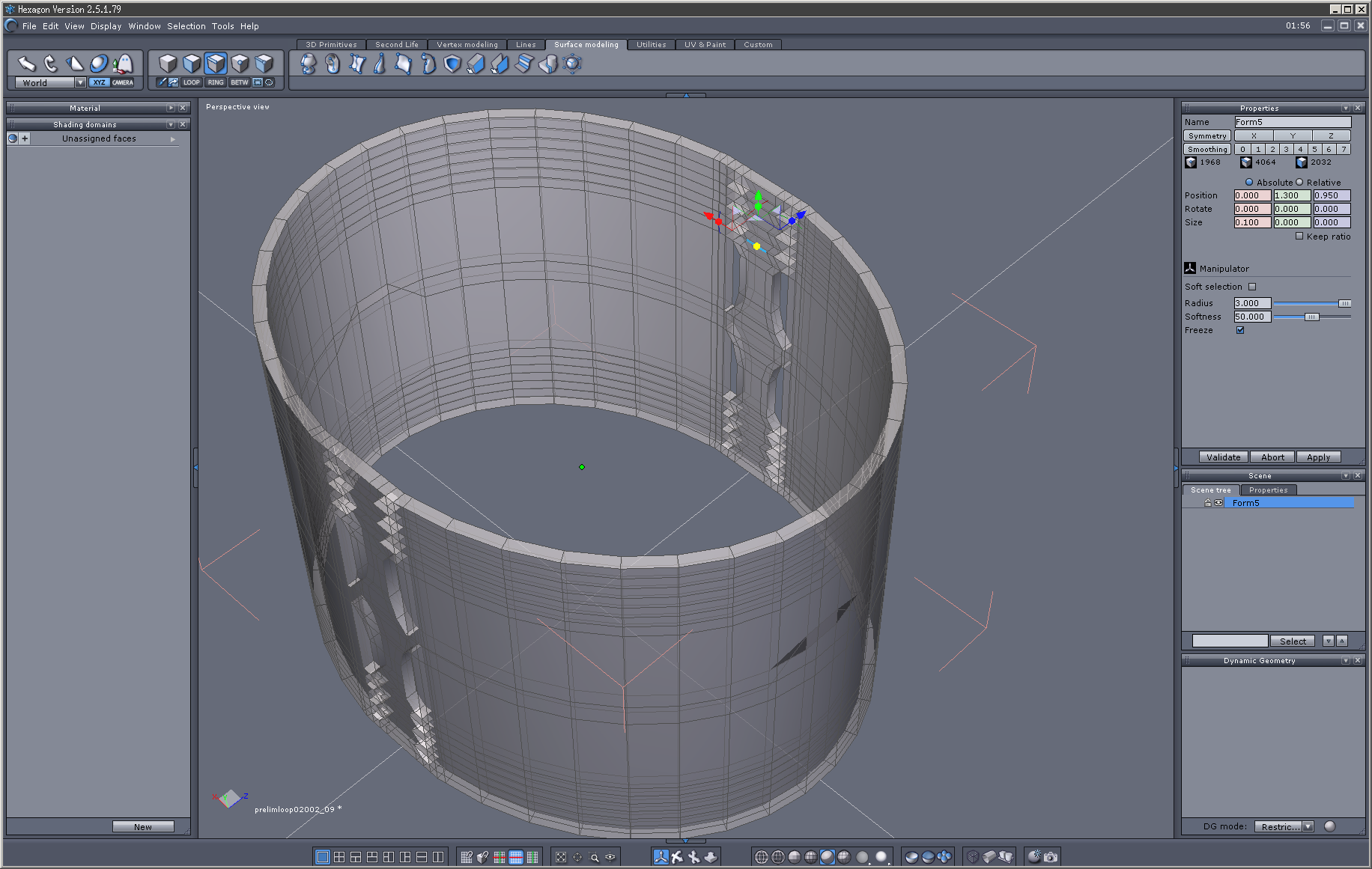Image resolution: width=1372 pixels, height=869 pixels.
Task: Select the shield-shaped surface modeling tool
Action: [x=452, y=64]
